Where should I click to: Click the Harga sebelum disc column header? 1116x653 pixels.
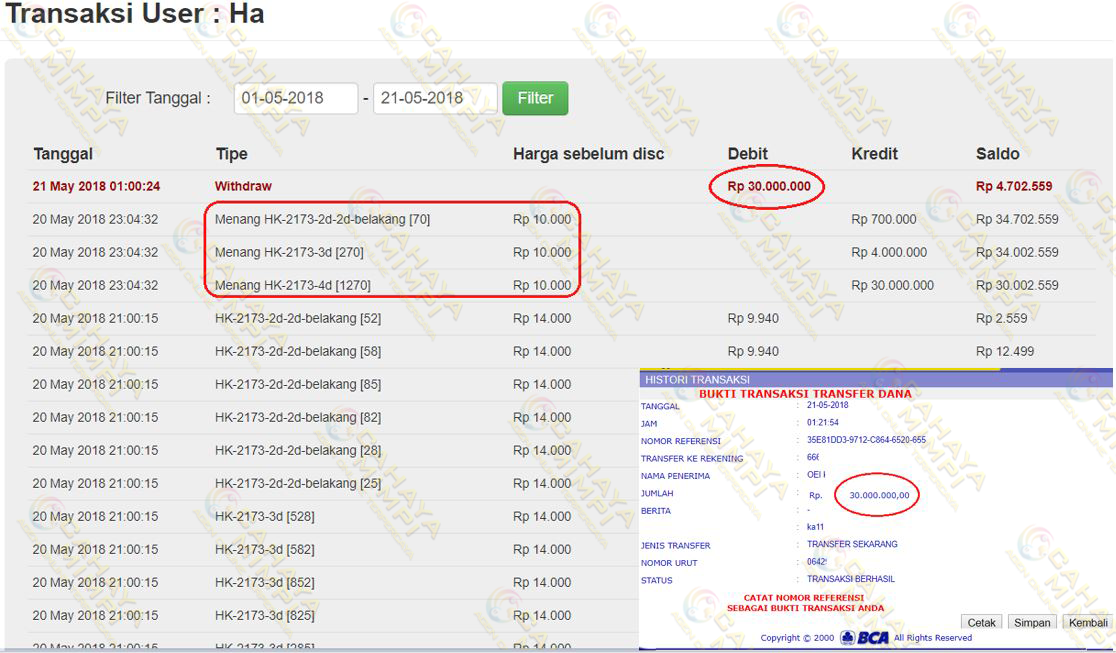click(x=588, y=154)
